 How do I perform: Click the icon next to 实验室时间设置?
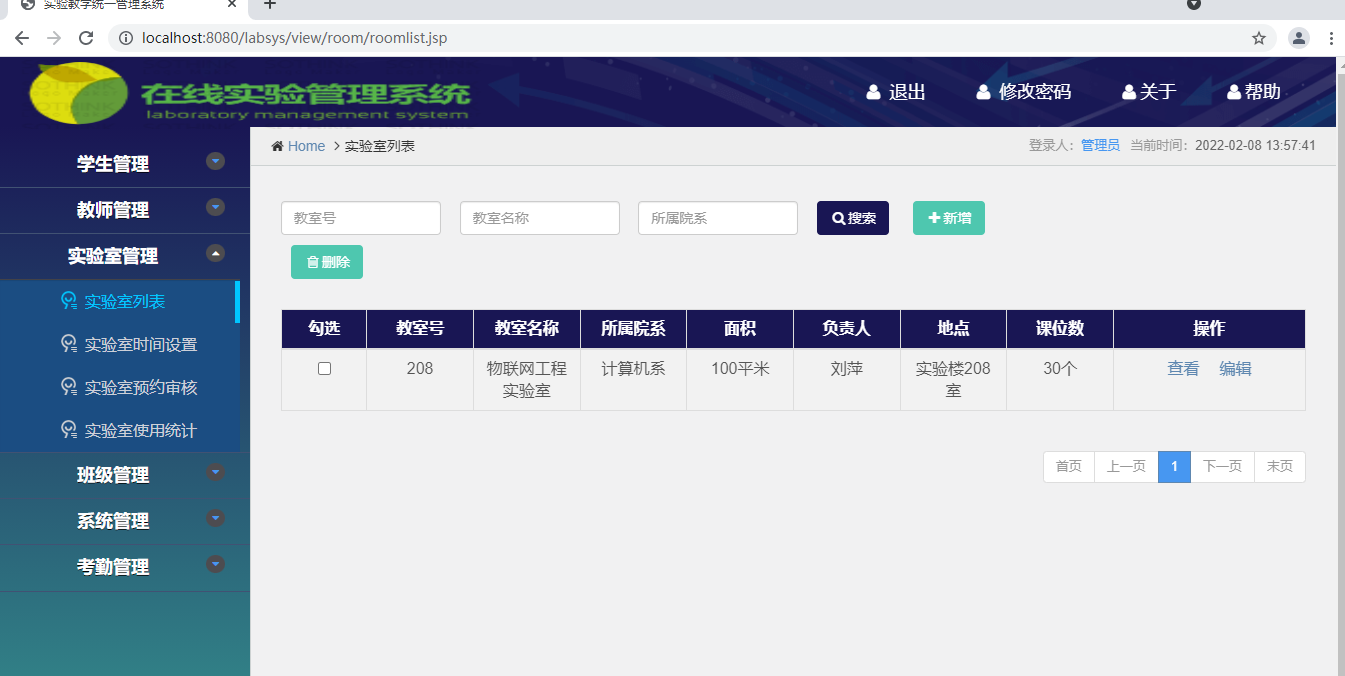point(69,344)
